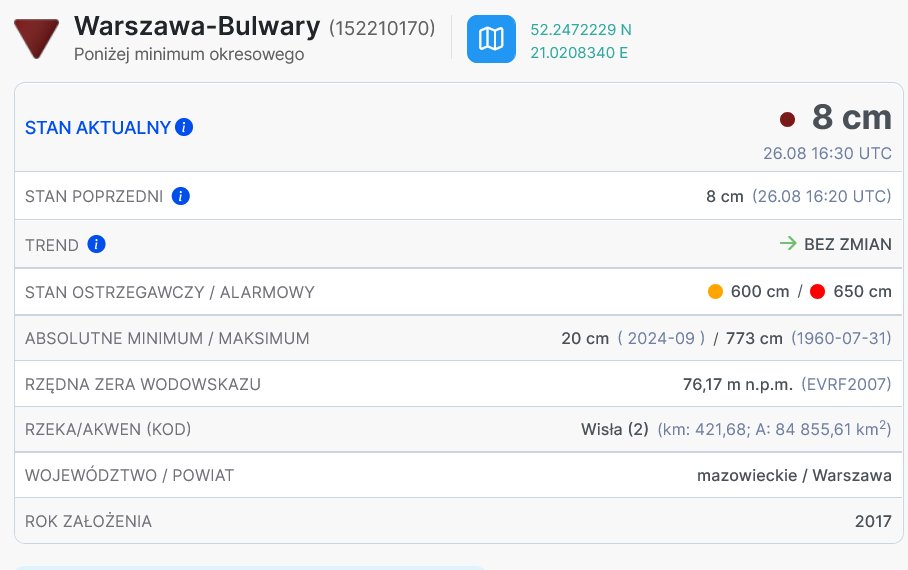Viewport: 908px width, 570px height.
Task: Click the STAN AKTUALNY heading
Action: [98, 127]
